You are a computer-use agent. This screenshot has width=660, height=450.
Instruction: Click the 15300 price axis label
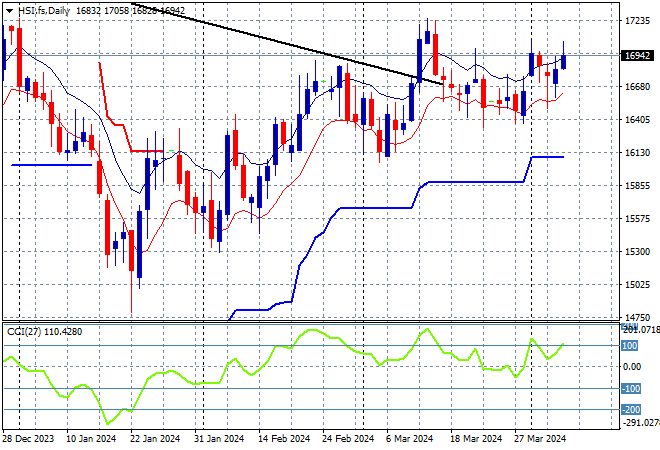coord(637,251)
